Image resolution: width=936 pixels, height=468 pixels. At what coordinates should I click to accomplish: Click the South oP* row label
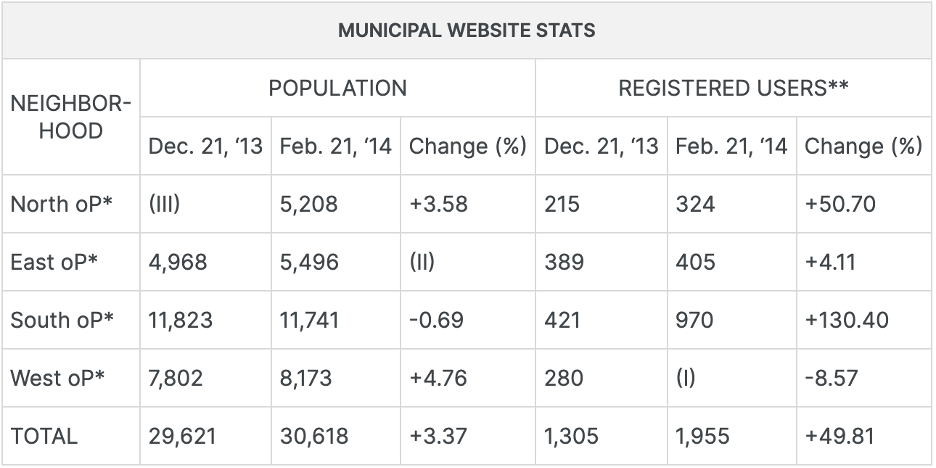pos(62,320)
